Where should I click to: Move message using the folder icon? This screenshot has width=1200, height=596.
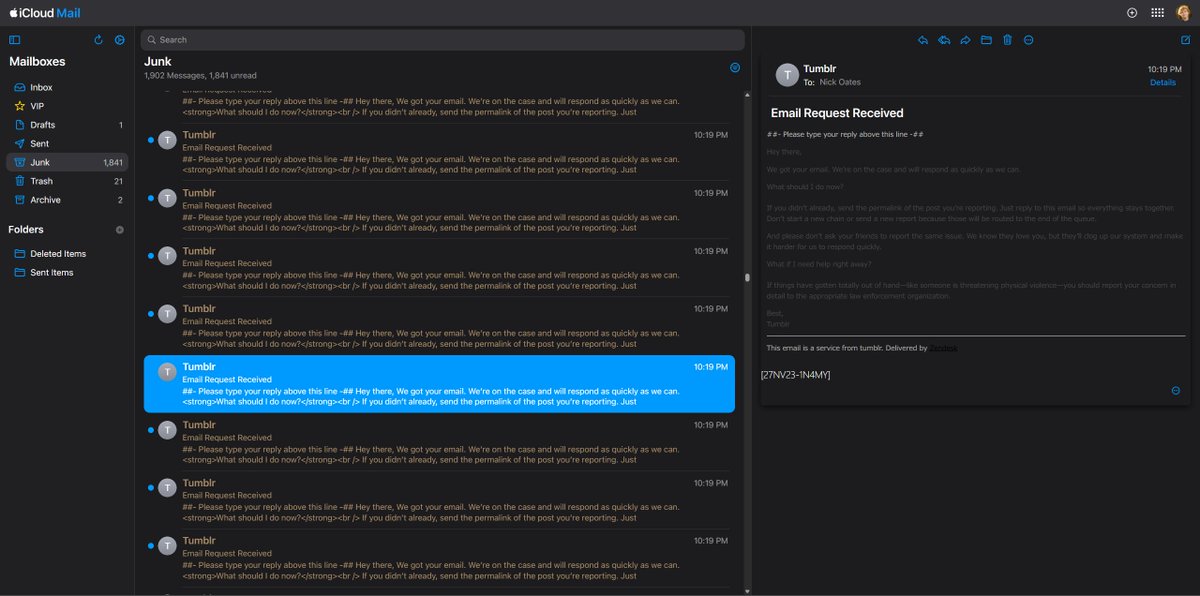click(x=986, y=40)
